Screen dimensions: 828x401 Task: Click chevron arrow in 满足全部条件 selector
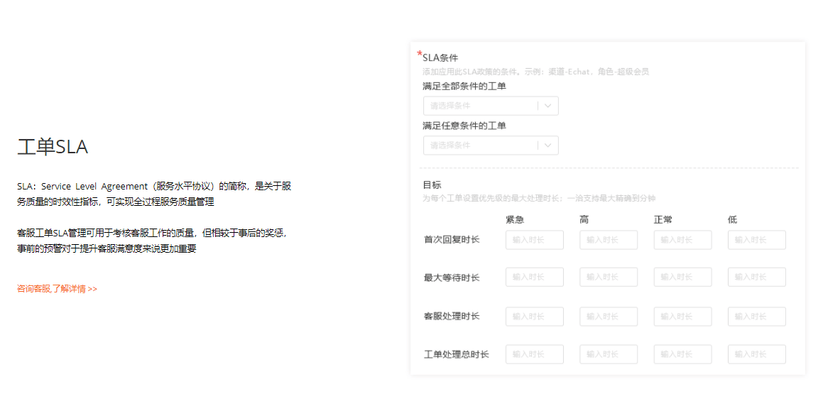coord(548,106)
